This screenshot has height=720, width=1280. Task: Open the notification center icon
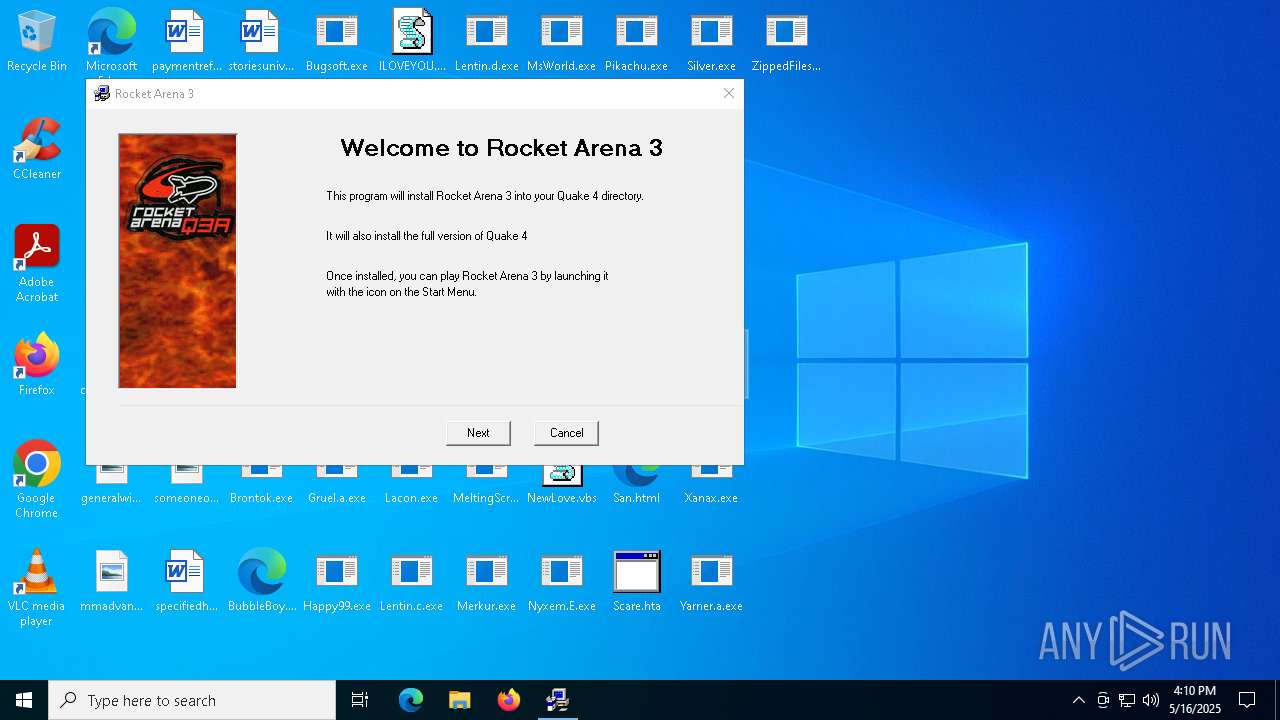(1247, 700)
